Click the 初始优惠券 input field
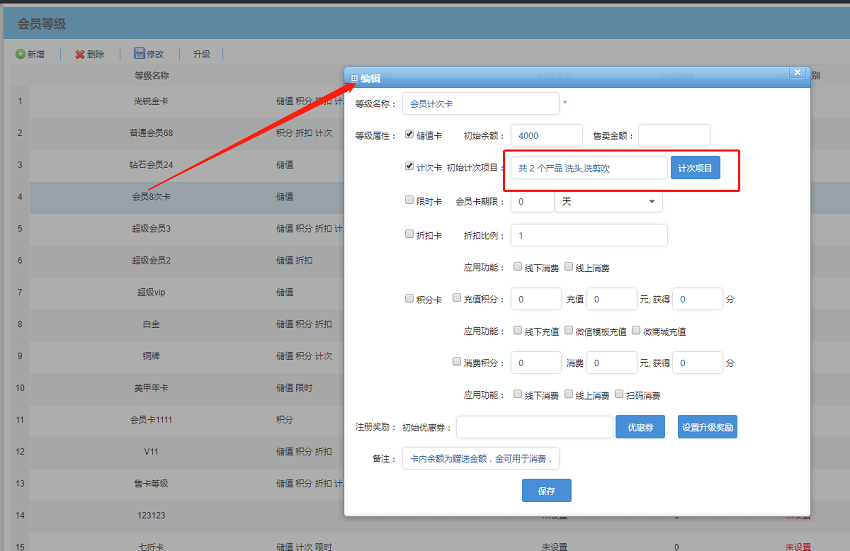The image size is (850, 551). (x=535, y=427)
